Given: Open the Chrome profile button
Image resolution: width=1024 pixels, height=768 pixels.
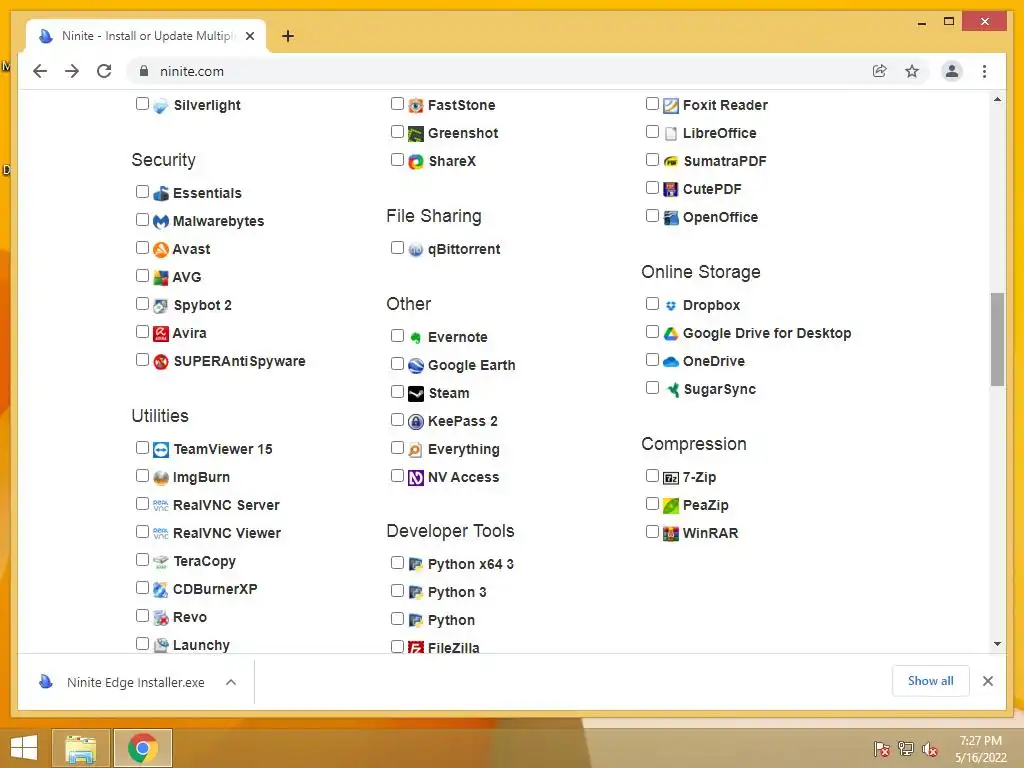Looking at the screenshot, I should [952, 71].
